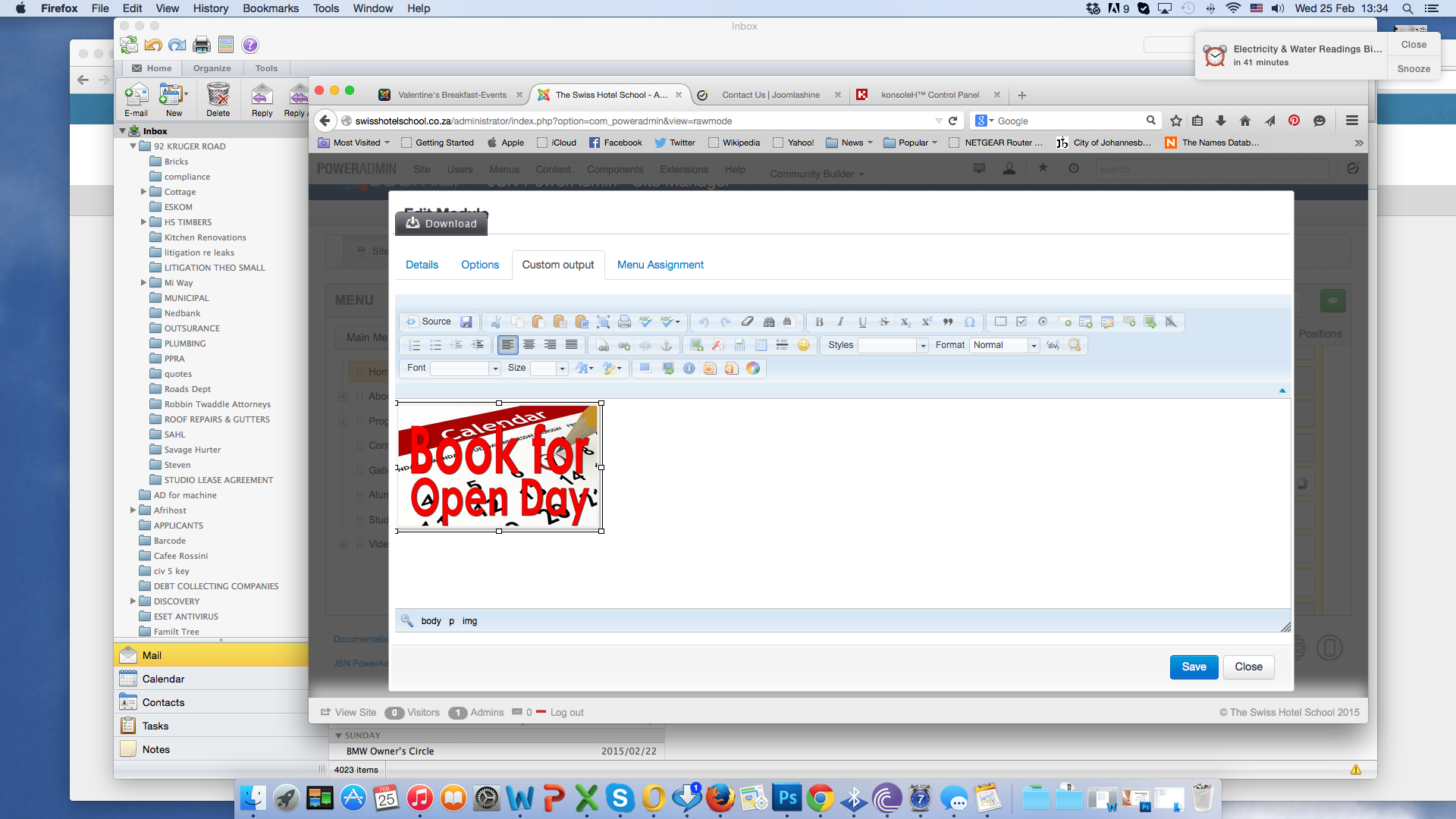1456x819 pixels.
Task: Insert a checkbox form field
Action: pos(1021,322)
